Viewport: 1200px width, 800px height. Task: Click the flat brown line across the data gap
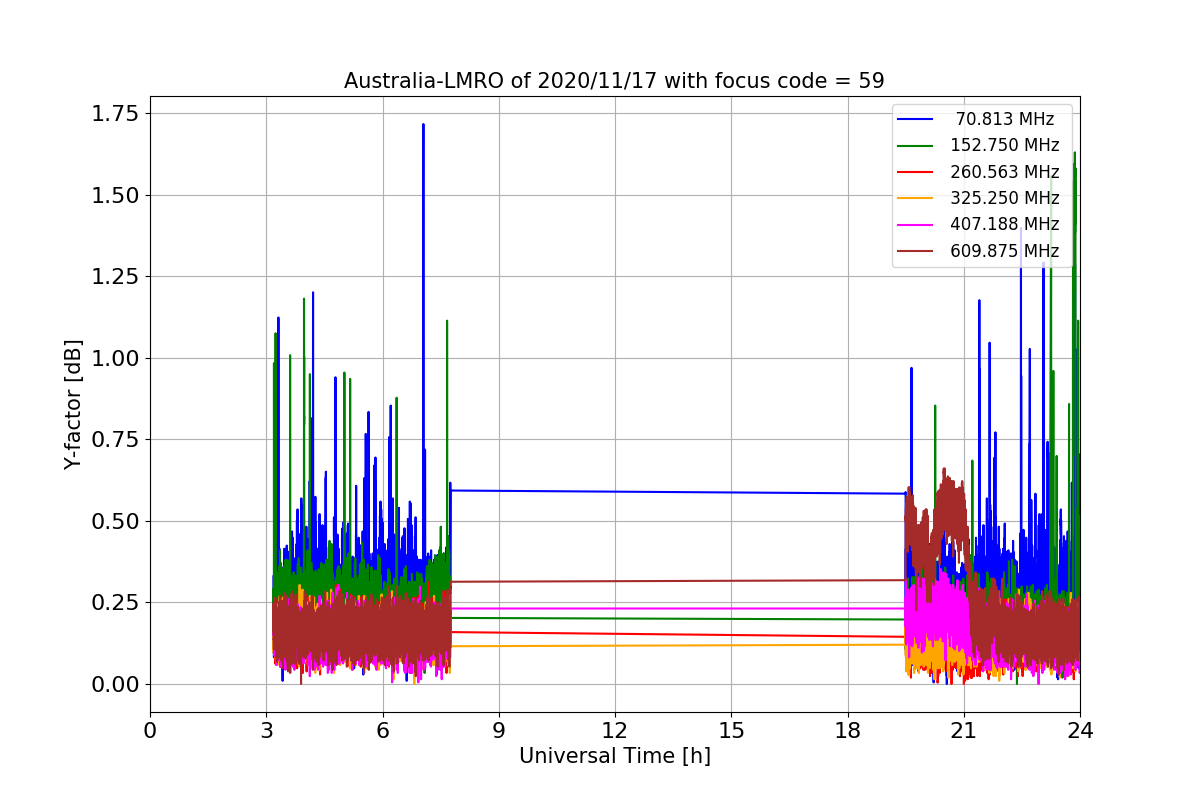click(678, 581)
